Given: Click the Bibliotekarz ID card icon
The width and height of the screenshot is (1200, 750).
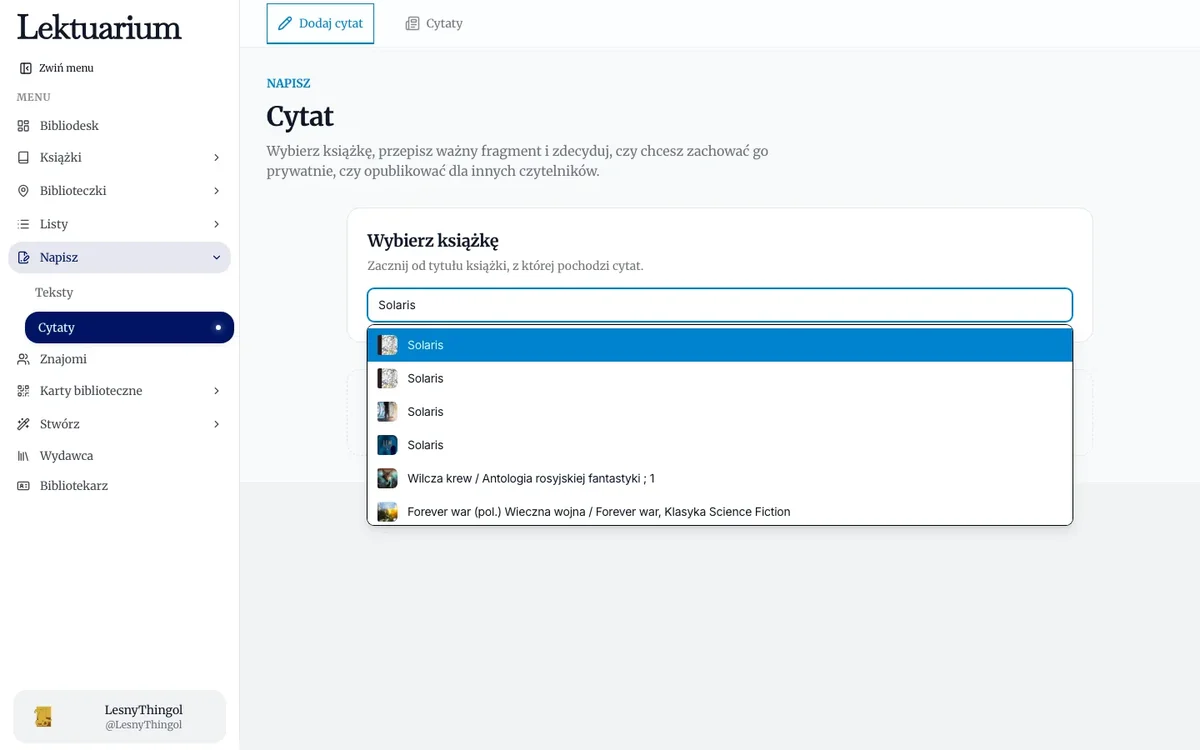Looking at the screenshot, I should (24, 486).
